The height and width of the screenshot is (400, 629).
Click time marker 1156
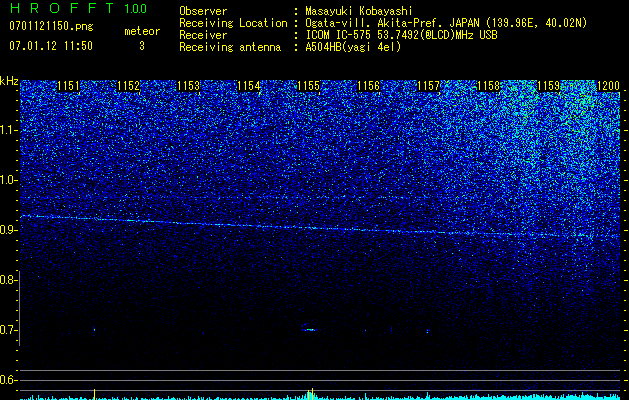pyautogui.click(x=368, y=86)
